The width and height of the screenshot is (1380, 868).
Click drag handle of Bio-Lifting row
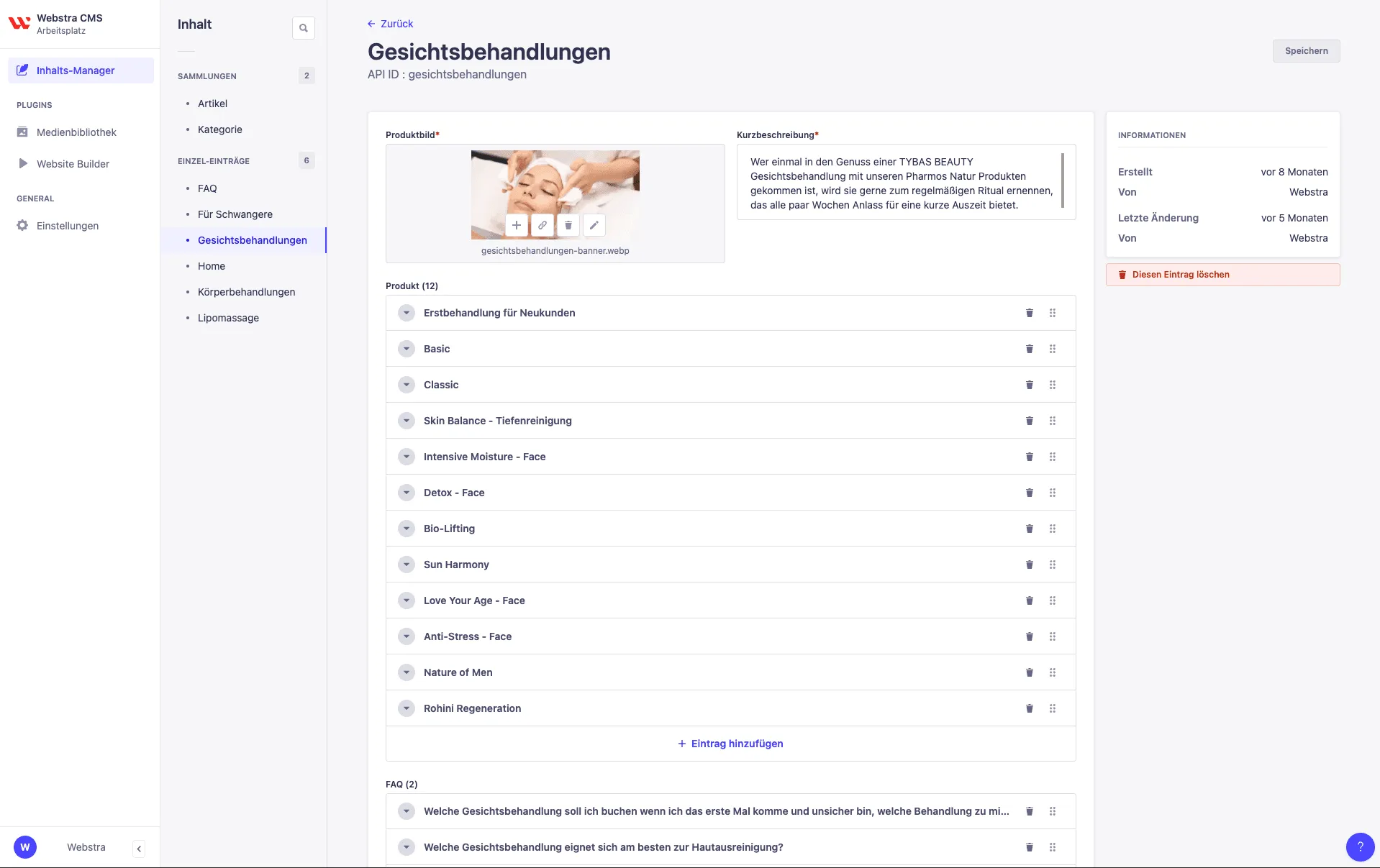coord(1053,529)
